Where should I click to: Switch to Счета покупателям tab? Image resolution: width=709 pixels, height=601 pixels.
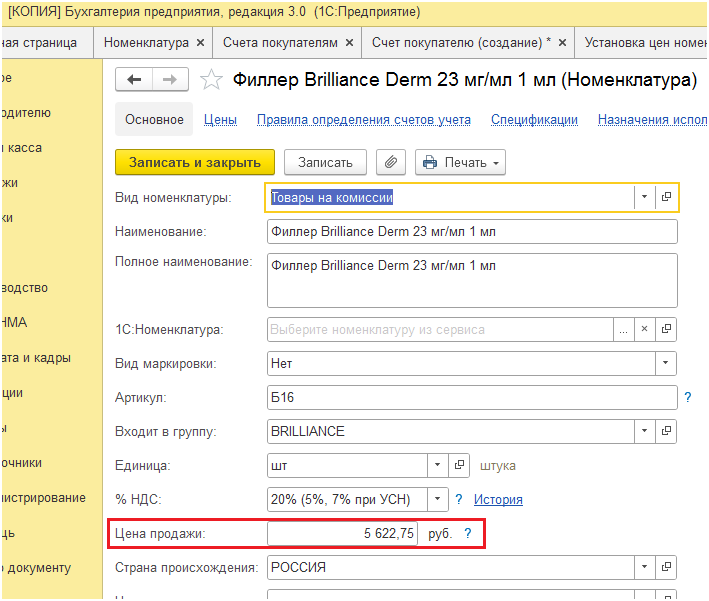[281, 43]
